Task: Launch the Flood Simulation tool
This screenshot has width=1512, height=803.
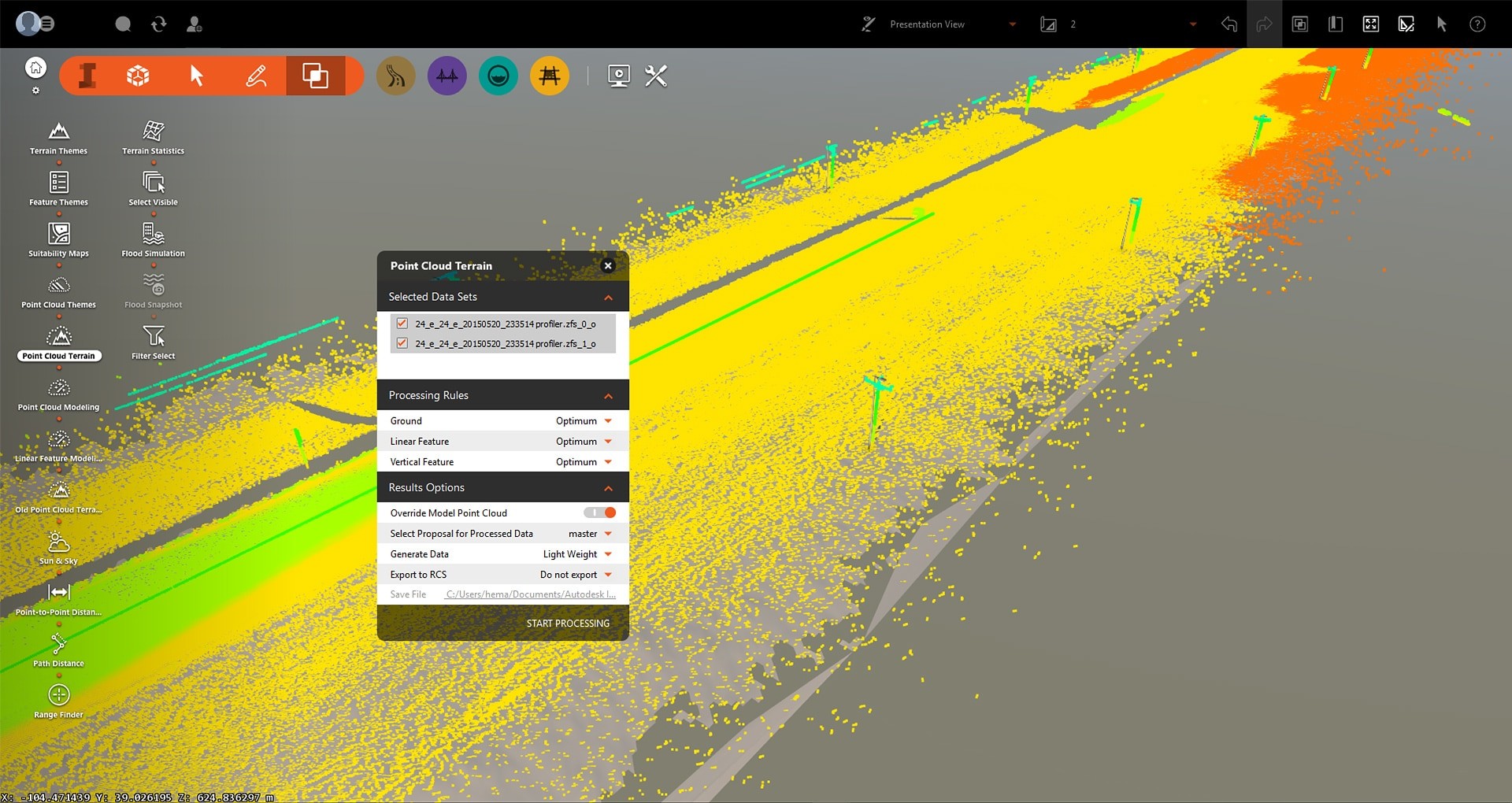Action: point(153,240)
